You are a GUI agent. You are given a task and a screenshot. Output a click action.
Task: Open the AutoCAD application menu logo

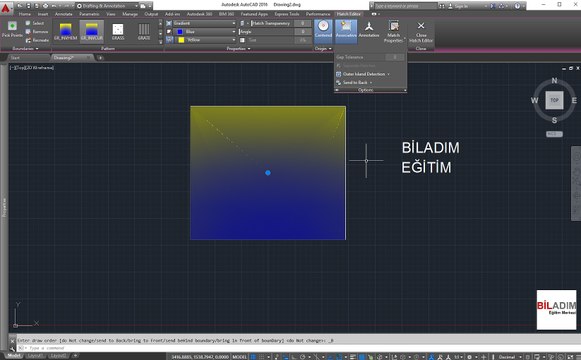click(x=6, y=7)
